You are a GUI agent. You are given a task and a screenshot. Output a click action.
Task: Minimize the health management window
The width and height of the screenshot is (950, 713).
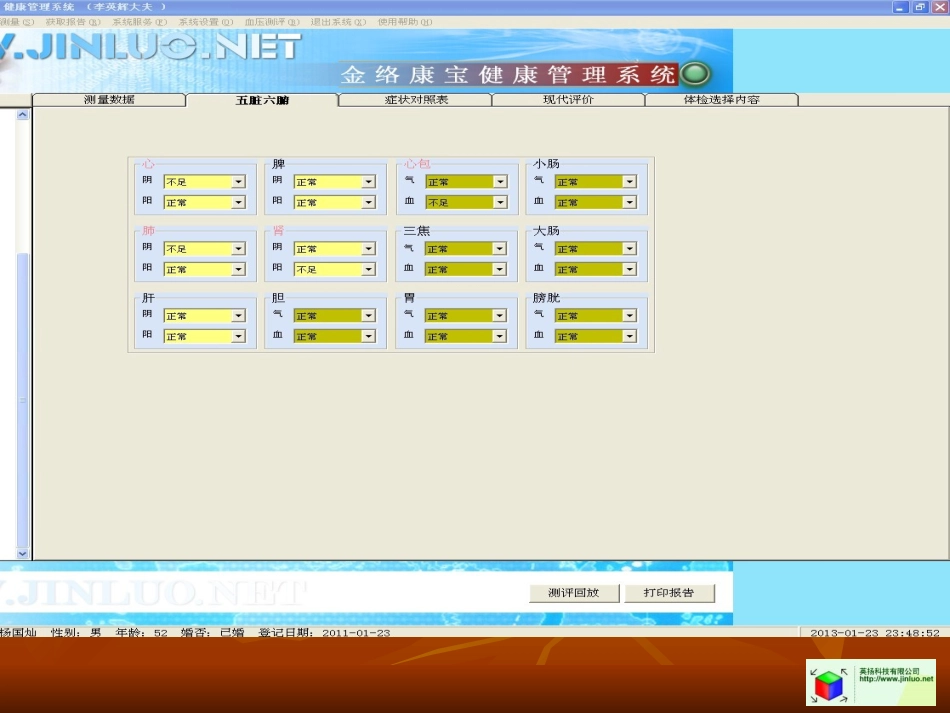(x=901, y=7)
